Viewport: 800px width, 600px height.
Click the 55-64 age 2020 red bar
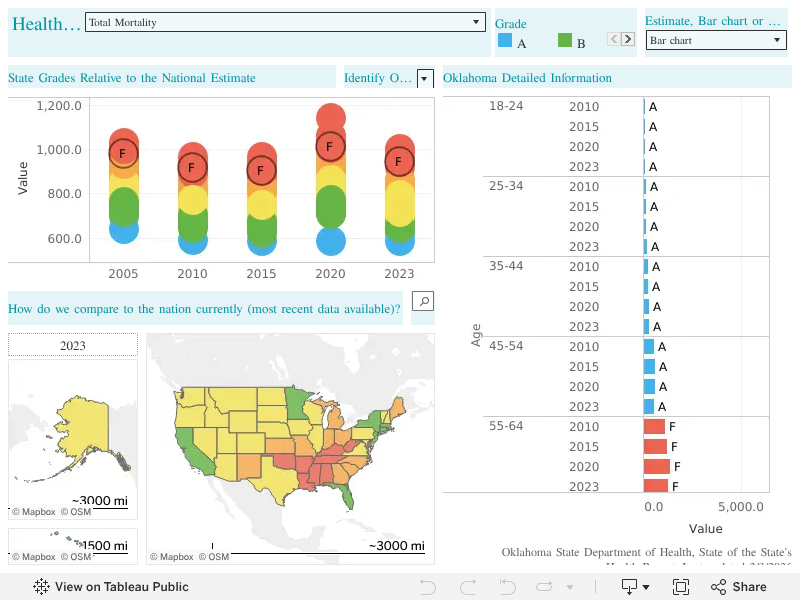click(x=657, y=466)
